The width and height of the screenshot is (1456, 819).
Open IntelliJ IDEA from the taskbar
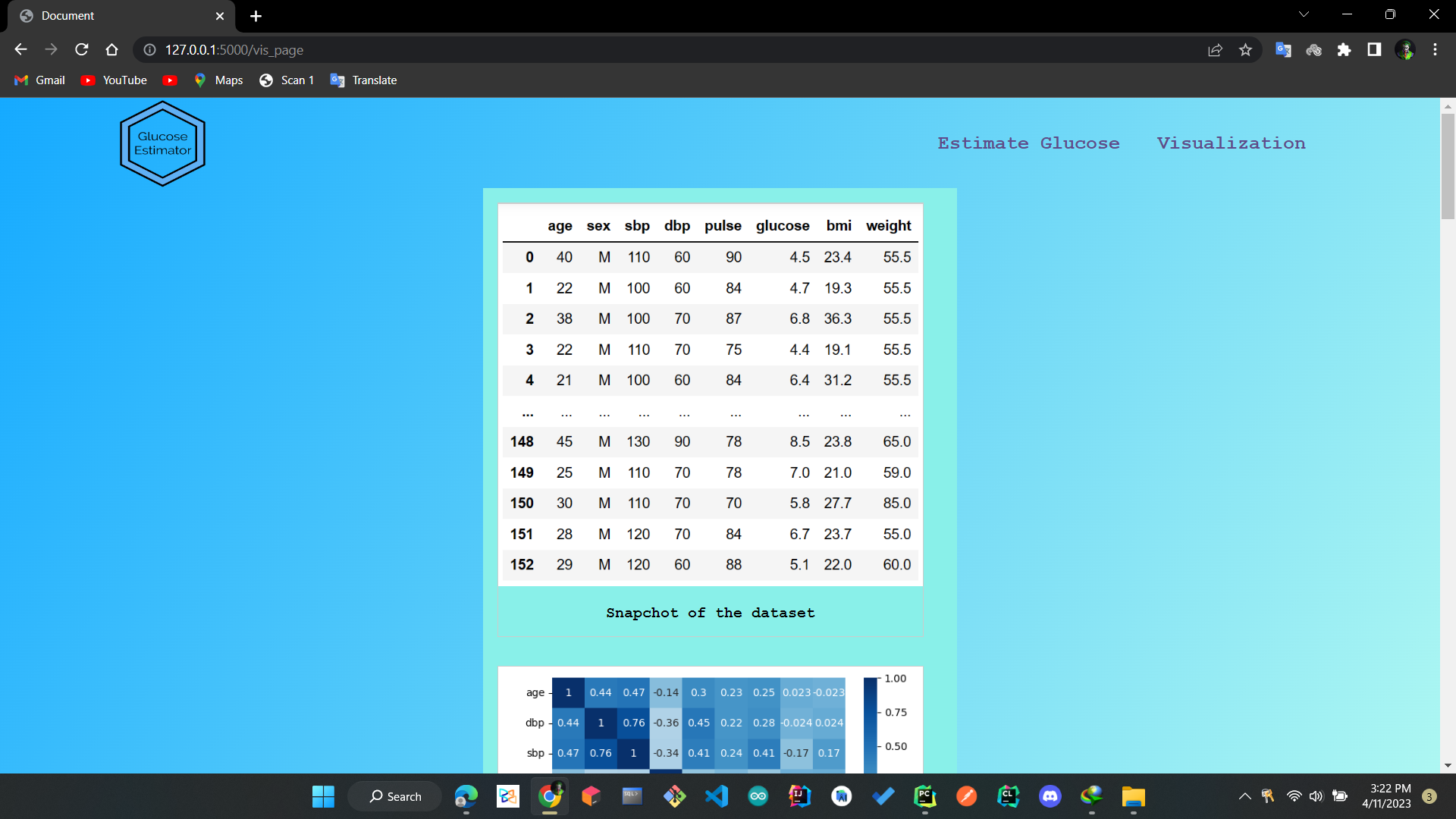799,796
